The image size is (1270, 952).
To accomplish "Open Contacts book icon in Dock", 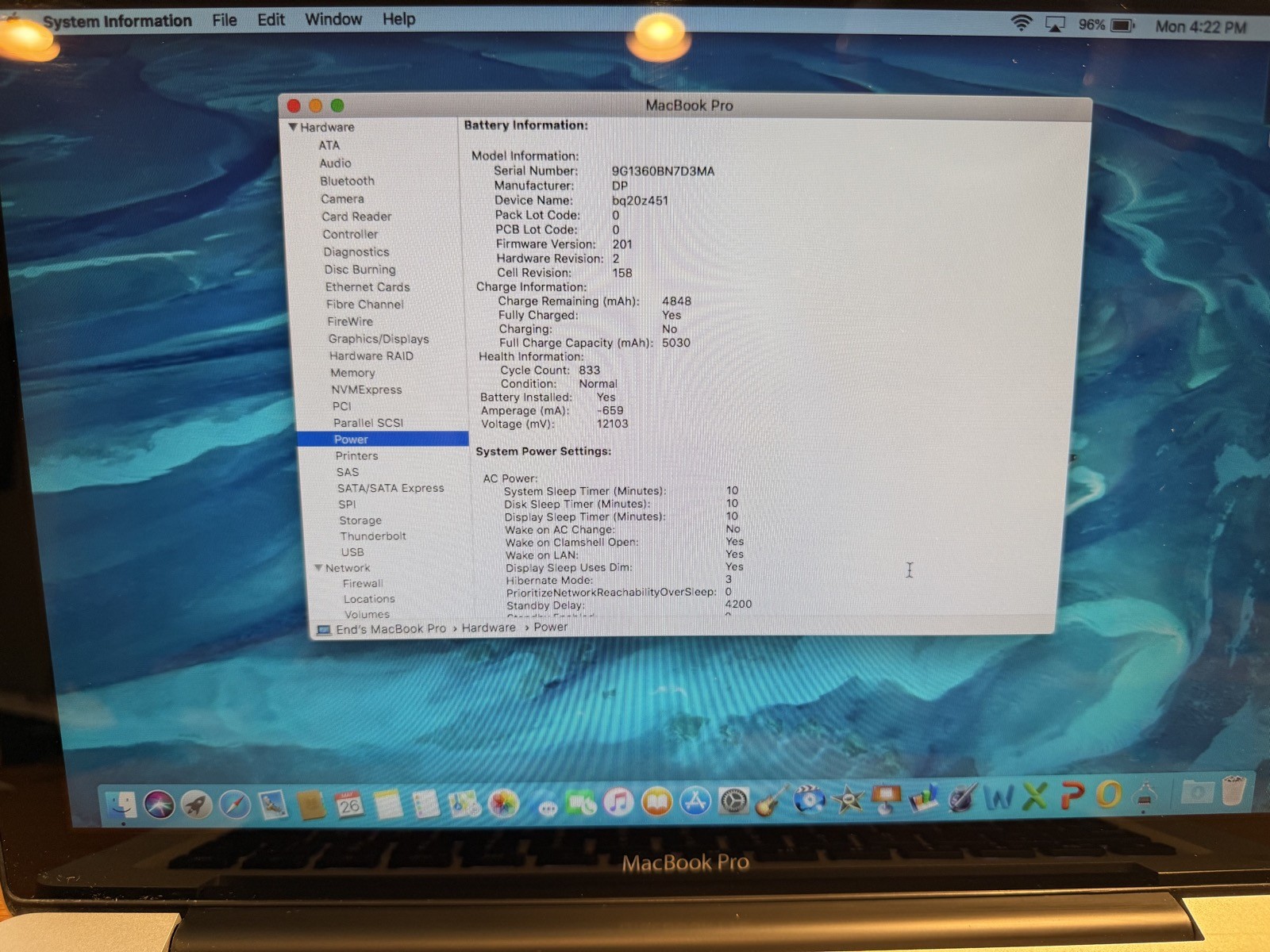I will [x=311, y=804].
